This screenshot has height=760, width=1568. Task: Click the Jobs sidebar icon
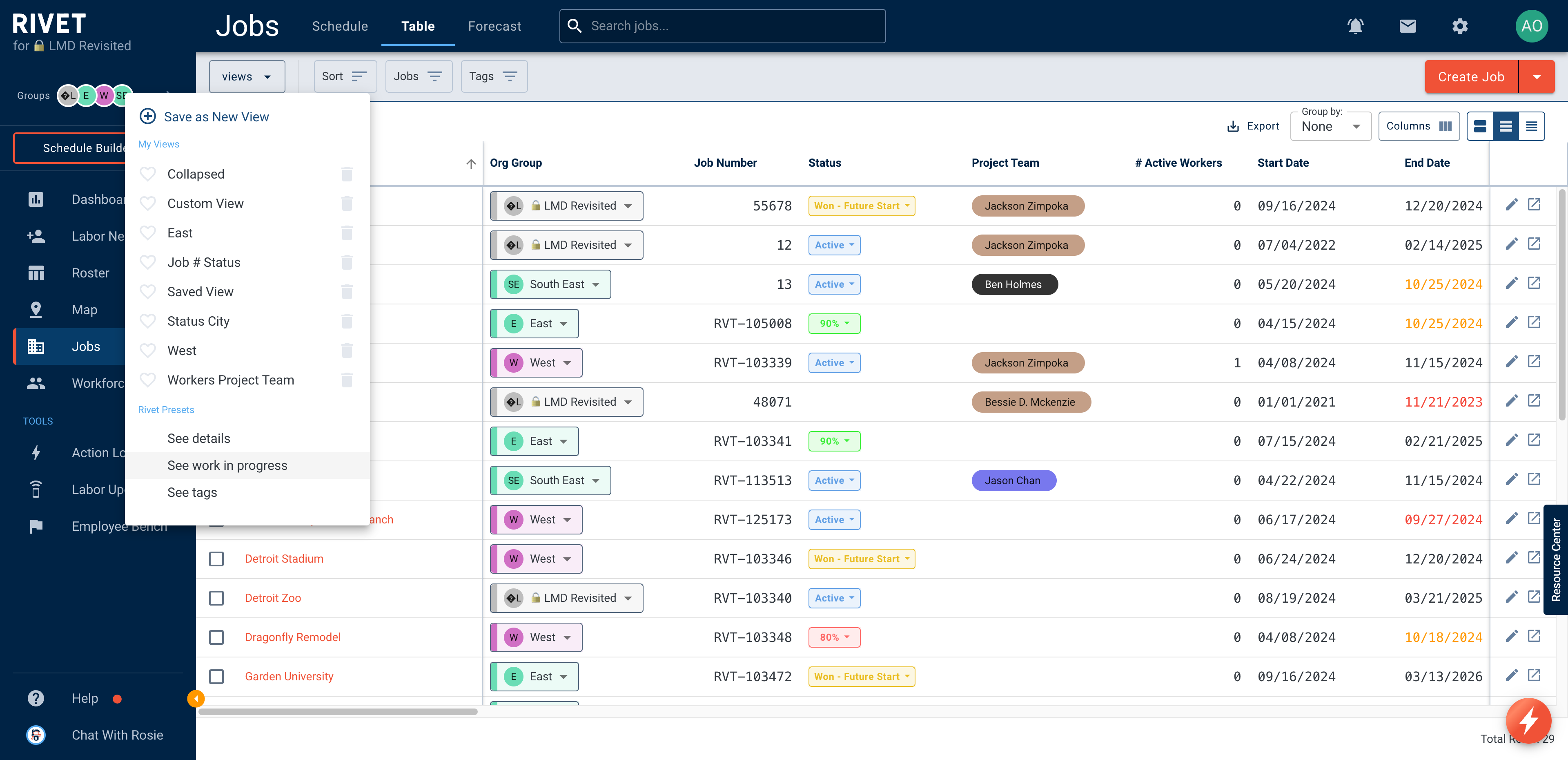point(36,346)
